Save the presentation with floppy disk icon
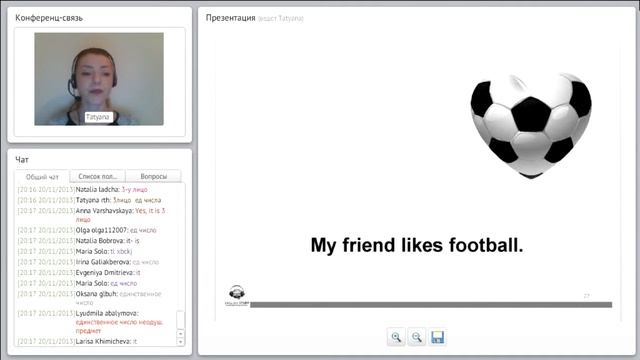 437,337
